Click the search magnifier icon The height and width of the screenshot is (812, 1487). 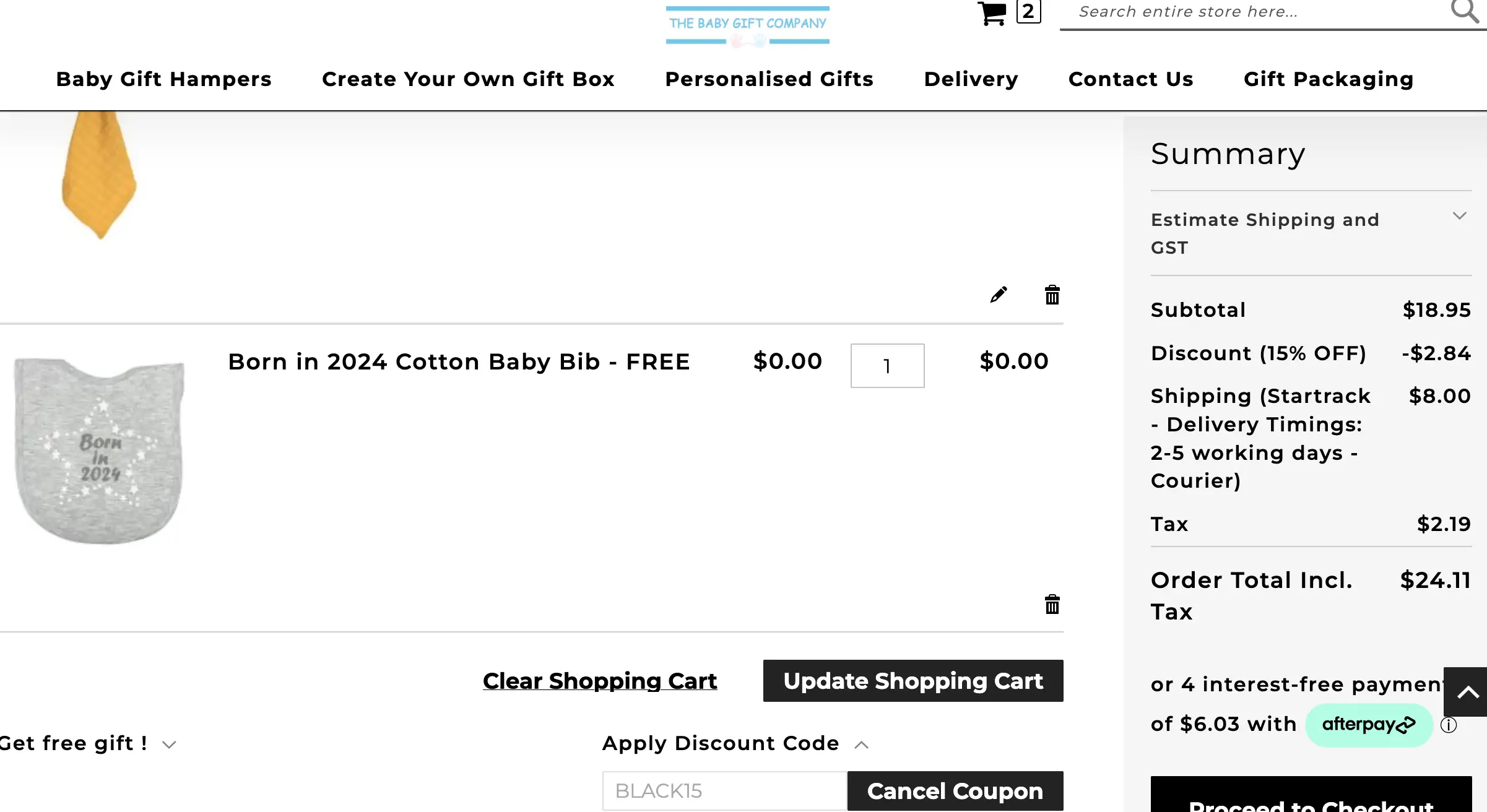(1464, 11)
